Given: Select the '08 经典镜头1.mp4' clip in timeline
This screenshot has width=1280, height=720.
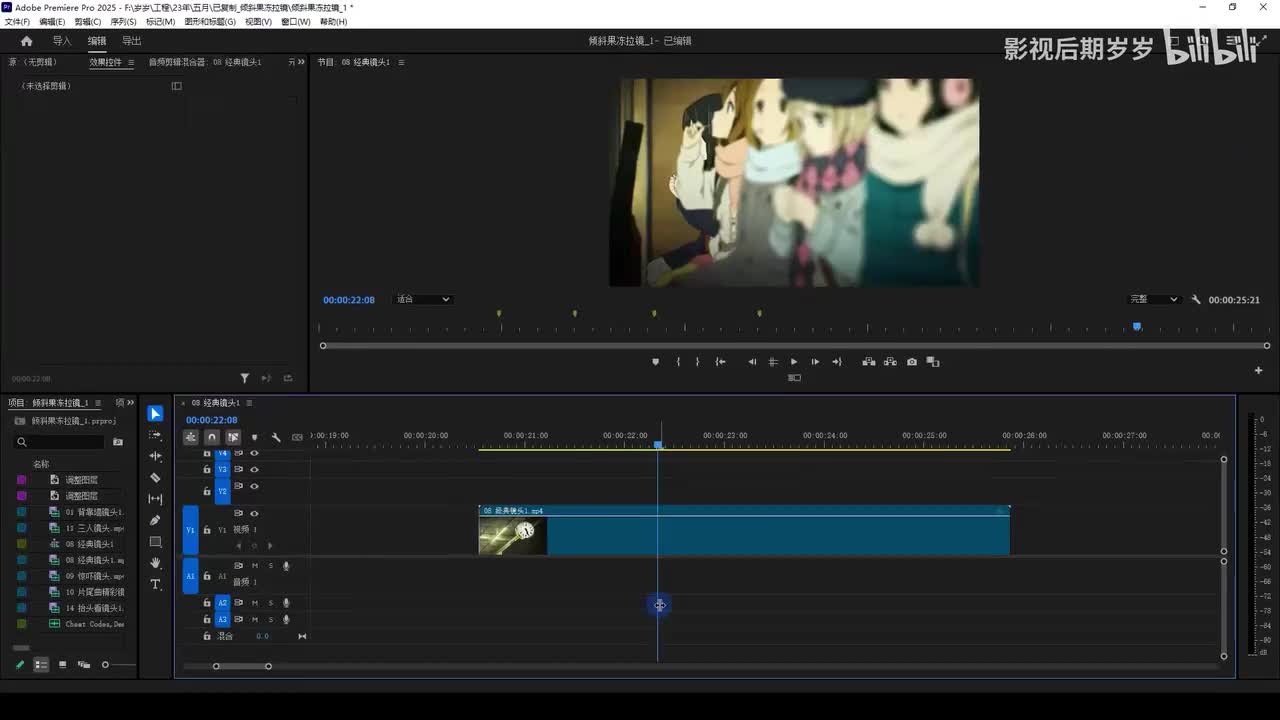Looking at the screenshot, I should (x=744, y=530).
